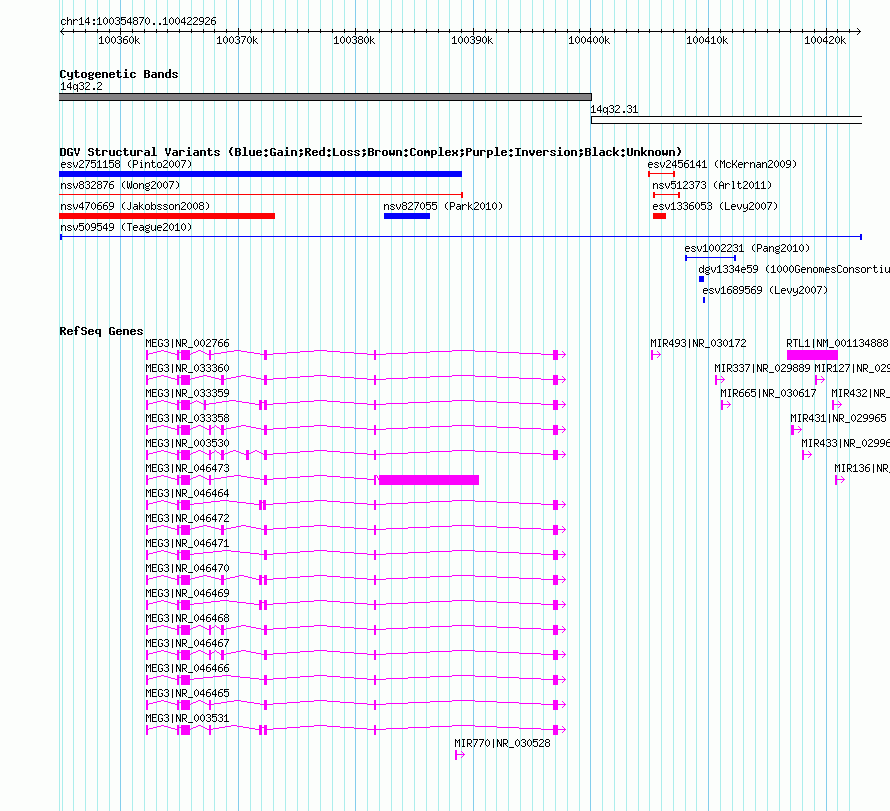Image resolution: width=890 pixels, height=811 pixels.
Task: Click the 100380k ruler tick label
Action: tap(354, 41)
